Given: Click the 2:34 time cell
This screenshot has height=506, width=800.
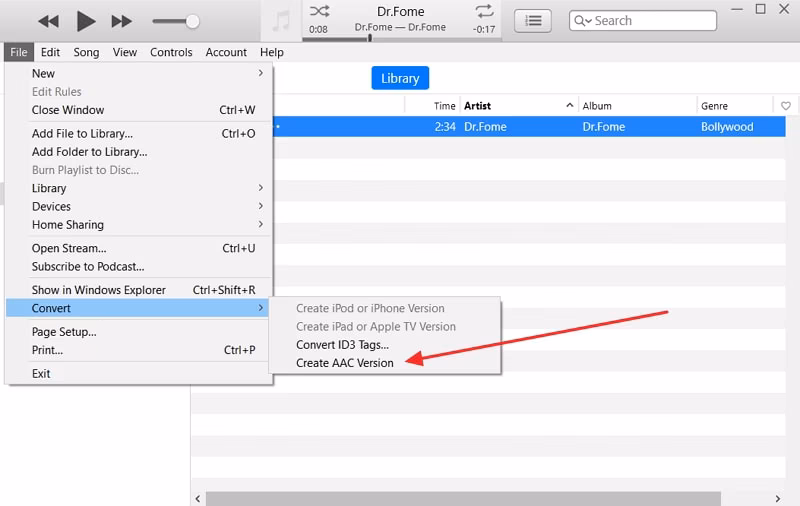Looking at the screenshot, I should click(445, 127).
